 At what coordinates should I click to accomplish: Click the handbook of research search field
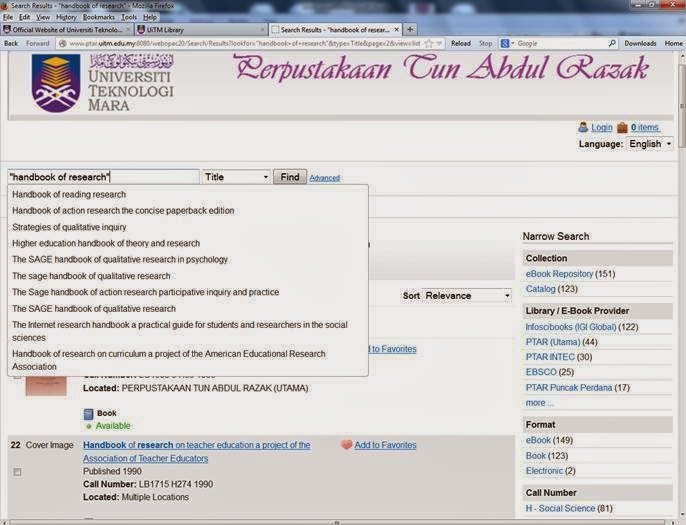(x=103, y=177)
